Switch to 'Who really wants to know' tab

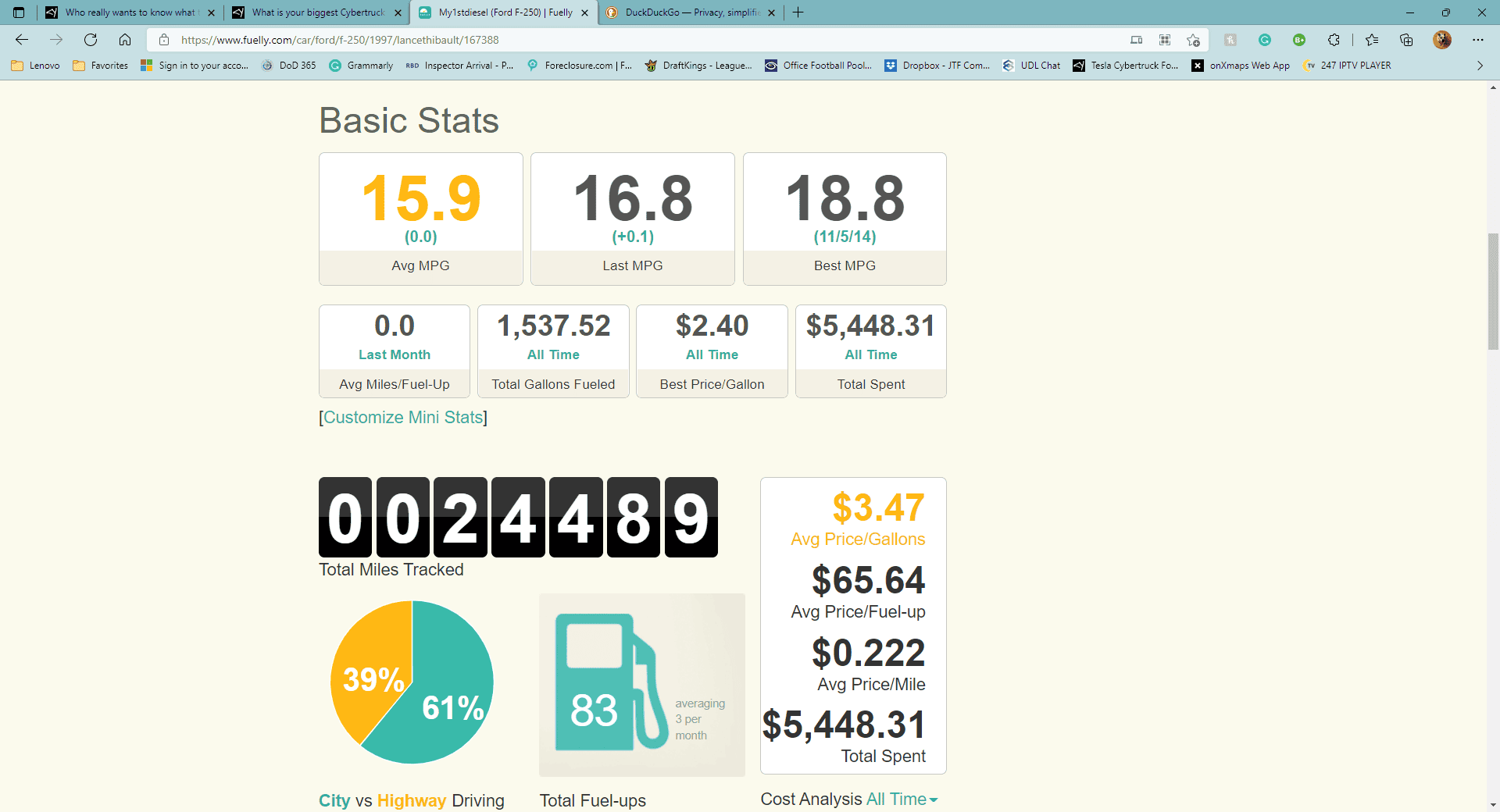[129, 12]
